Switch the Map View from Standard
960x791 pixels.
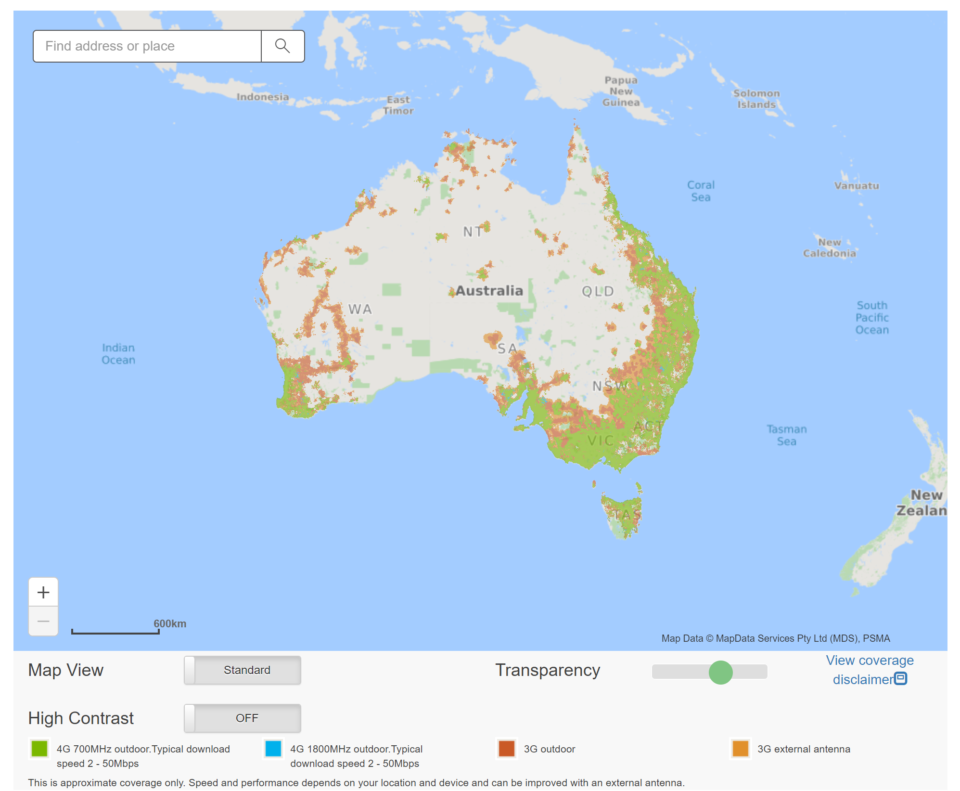tap(241, 670)
